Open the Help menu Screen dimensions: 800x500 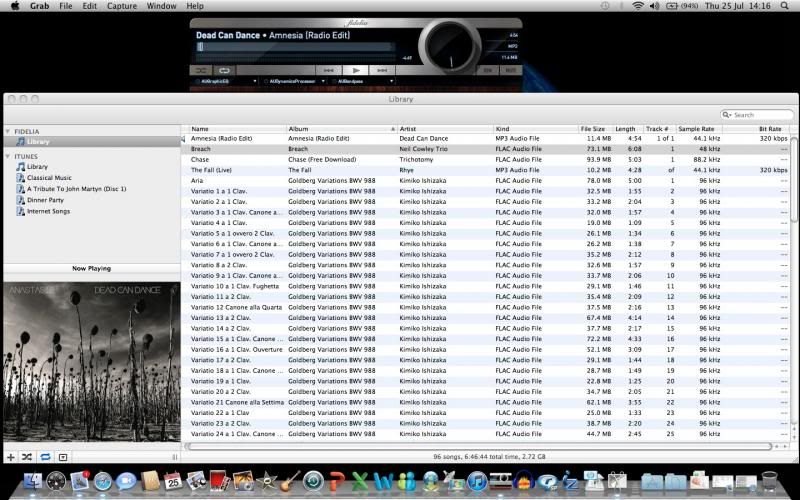[195, 6]
